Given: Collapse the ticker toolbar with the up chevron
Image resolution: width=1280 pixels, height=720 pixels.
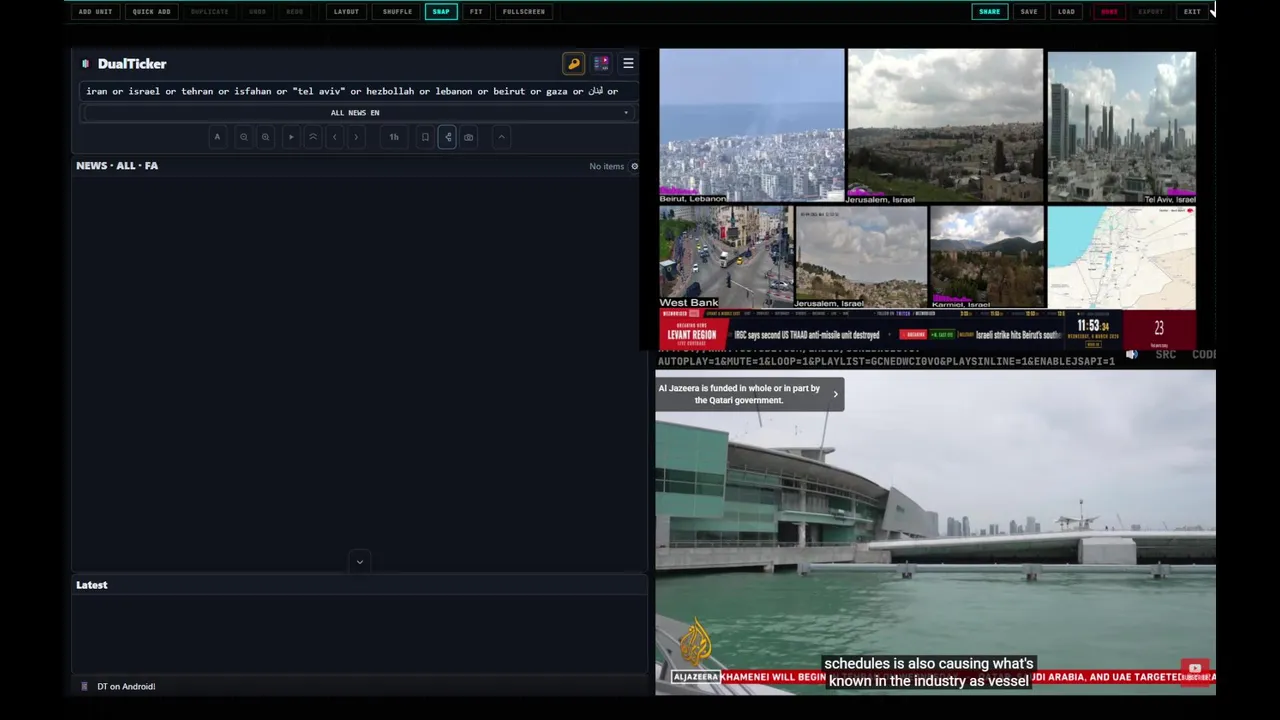Looking at the screenshot, I should (502, 137).
